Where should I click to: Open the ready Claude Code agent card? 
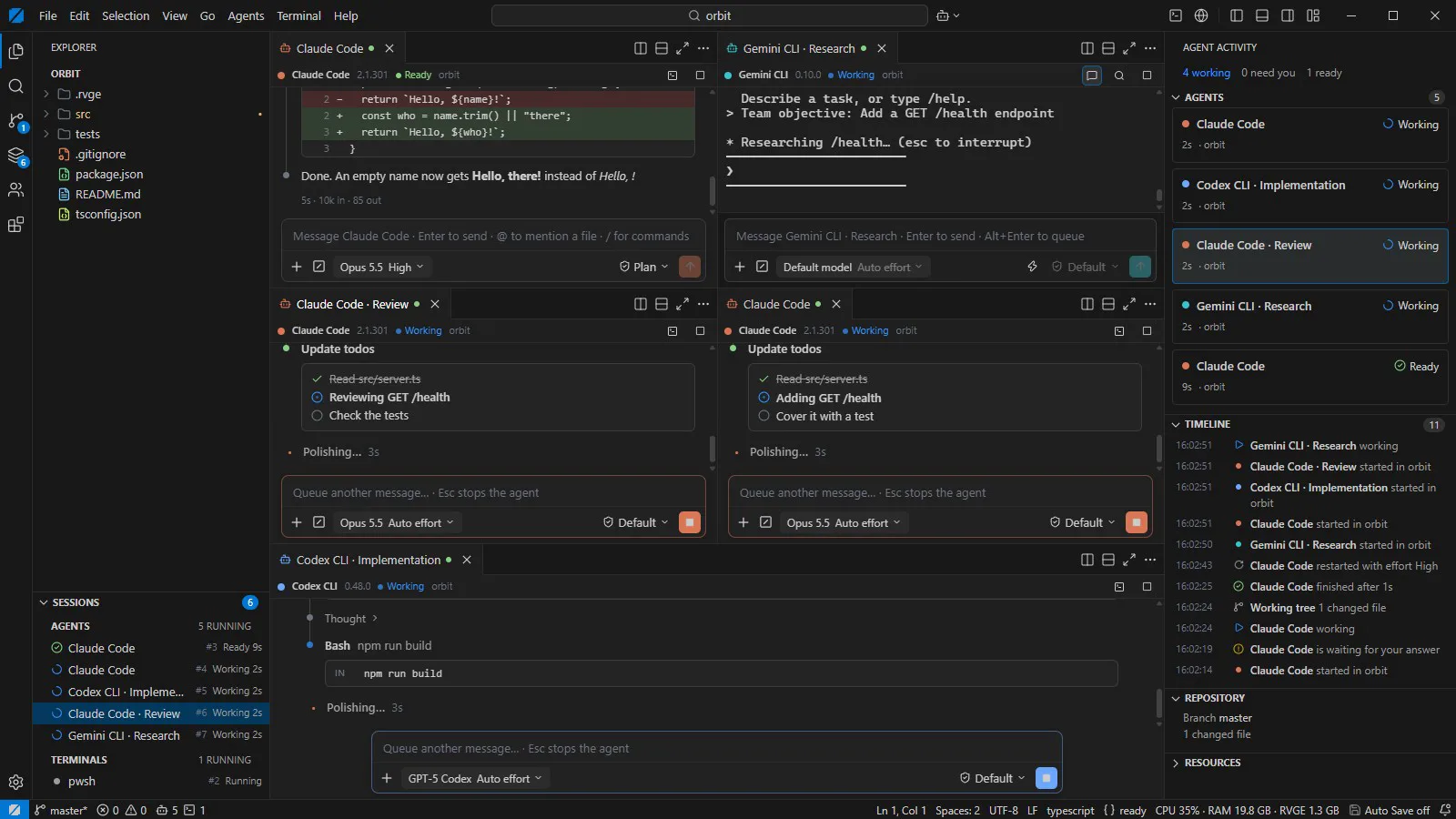click(x=1309, y=376)
